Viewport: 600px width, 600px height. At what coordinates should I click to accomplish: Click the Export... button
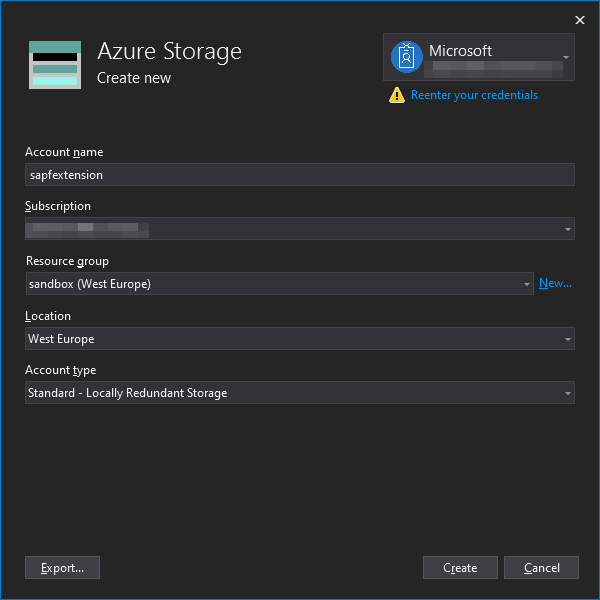(62, 567)
